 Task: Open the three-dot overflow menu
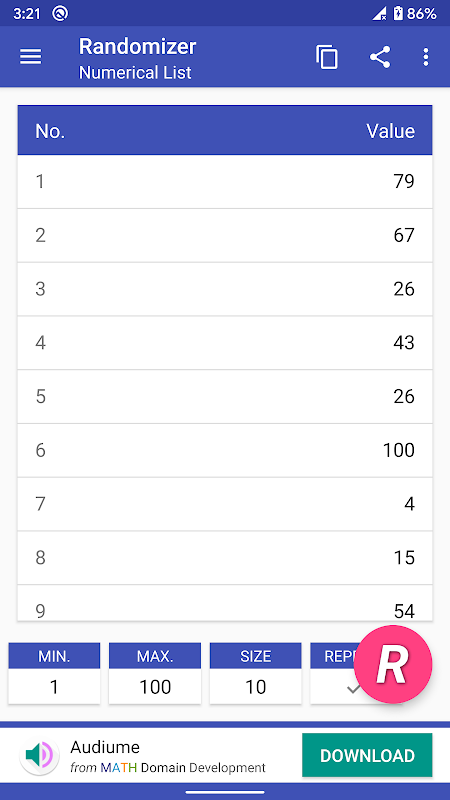point(426,57)
